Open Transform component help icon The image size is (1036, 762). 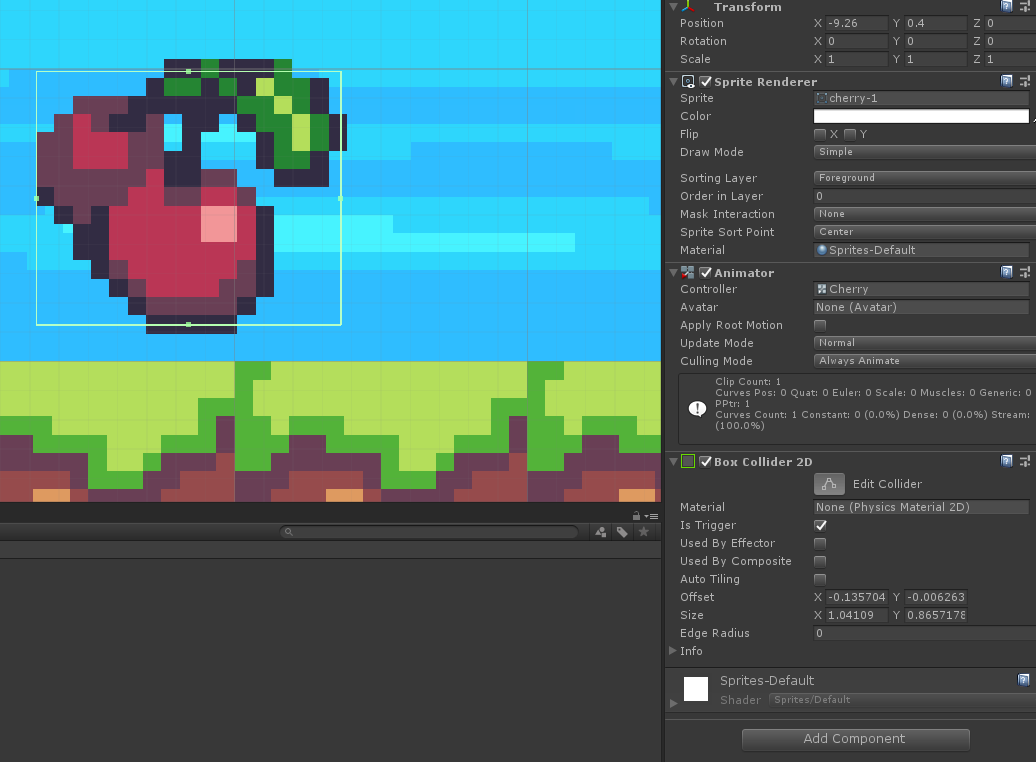pyautogui.click(x=1006, y=7)
